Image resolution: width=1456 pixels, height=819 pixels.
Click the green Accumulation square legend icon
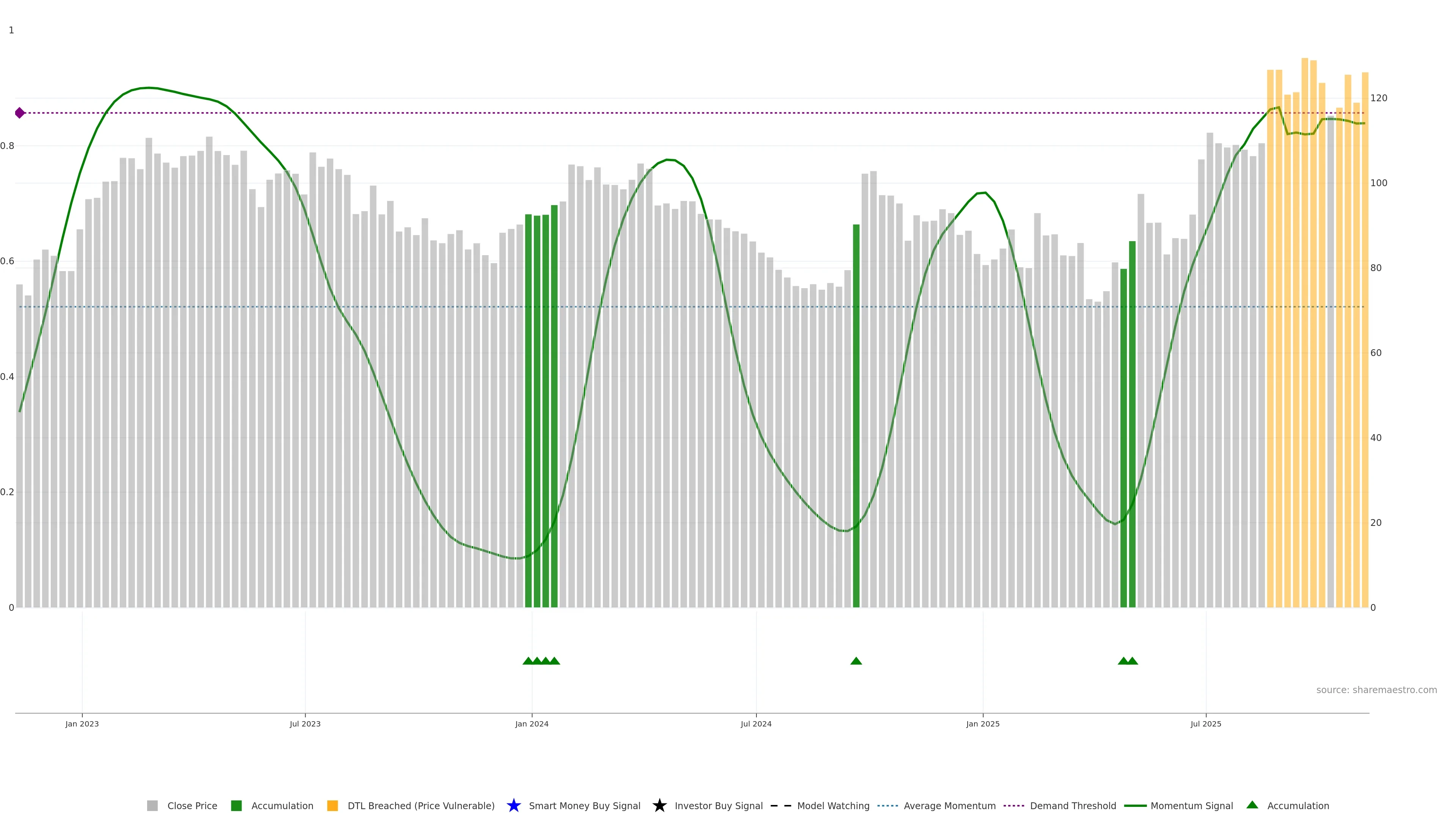pyautogui.click(x=236, y=806)
